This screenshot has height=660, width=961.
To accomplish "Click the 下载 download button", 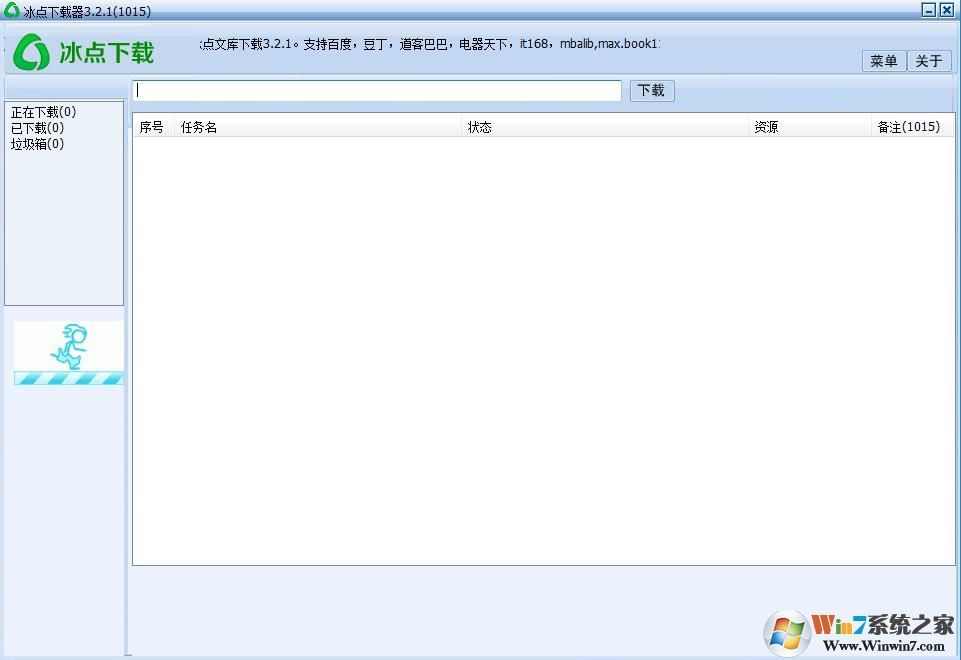I will [651, 90].
